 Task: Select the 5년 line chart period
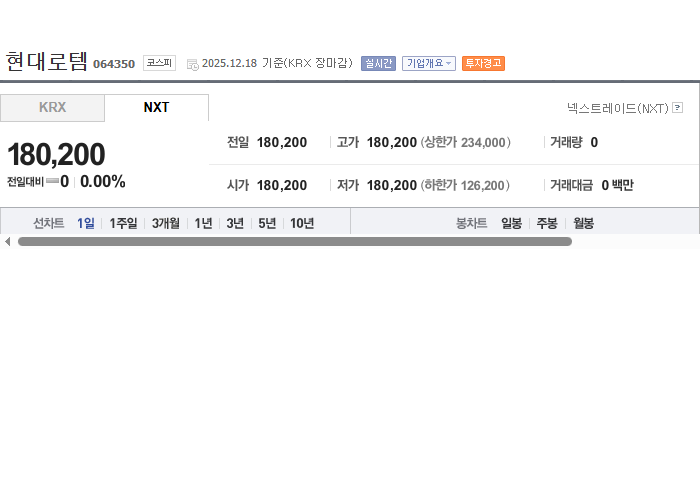point(267,223)
